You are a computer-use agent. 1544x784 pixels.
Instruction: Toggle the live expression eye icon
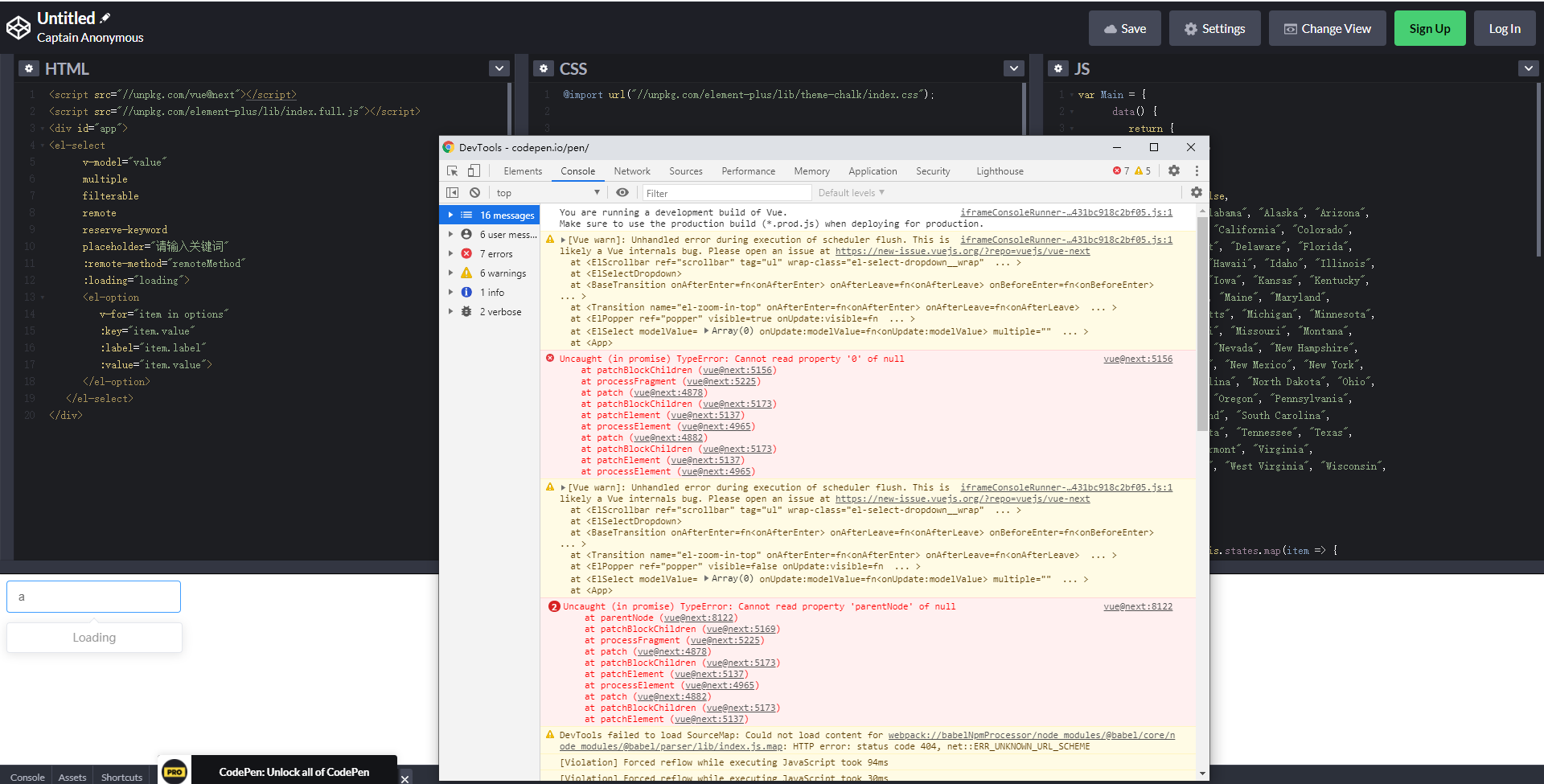click(622, 193)
